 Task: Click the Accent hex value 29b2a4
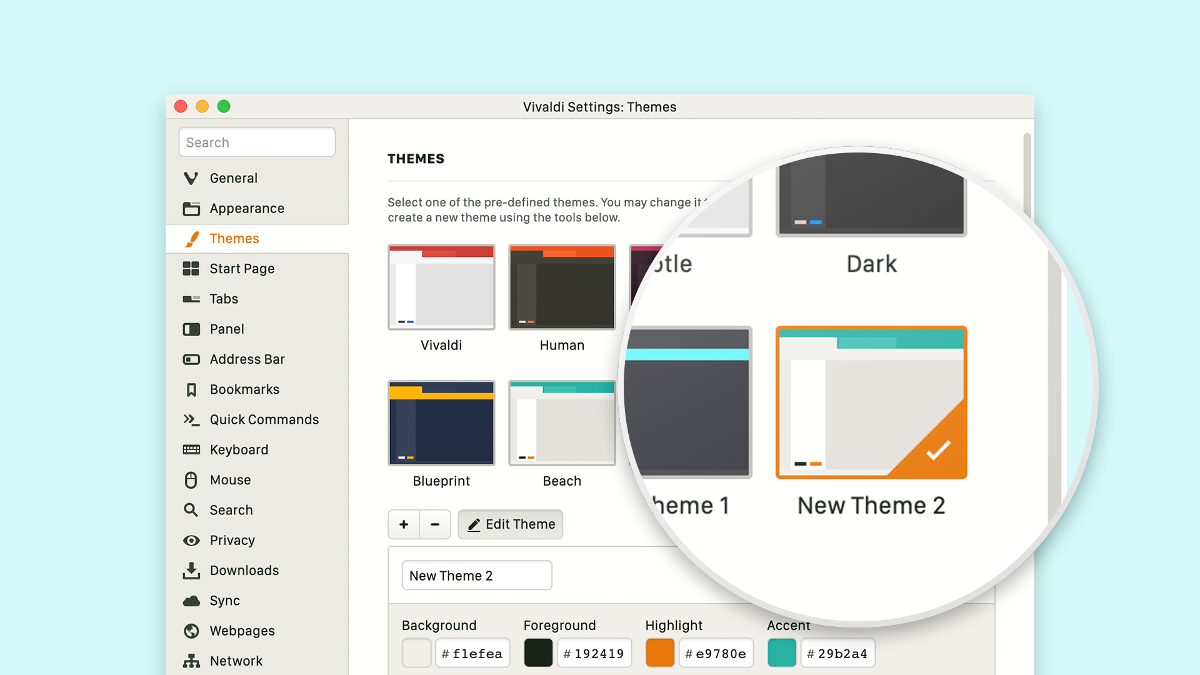click(838, 654)
